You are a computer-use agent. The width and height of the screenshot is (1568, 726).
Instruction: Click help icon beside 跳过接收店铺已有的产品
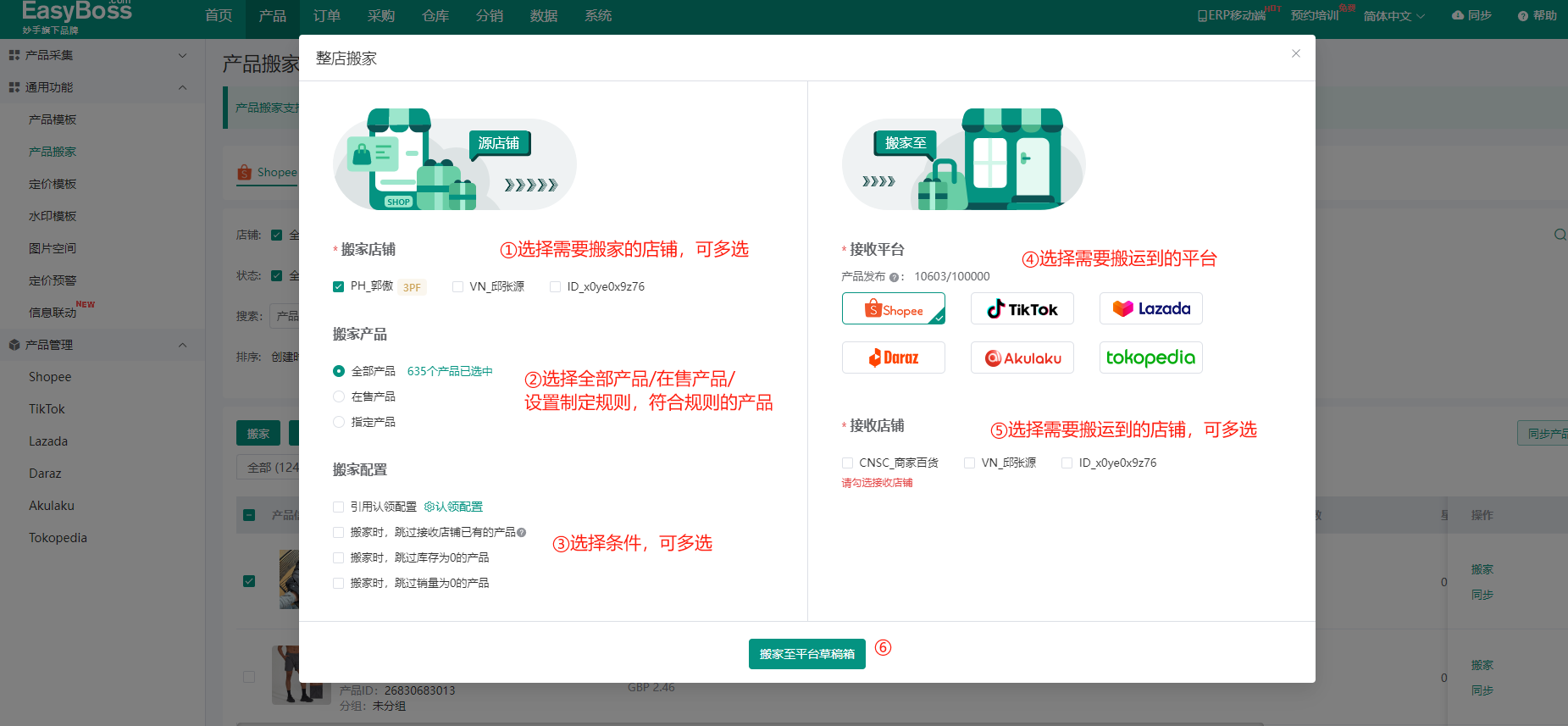pos(522,532)
